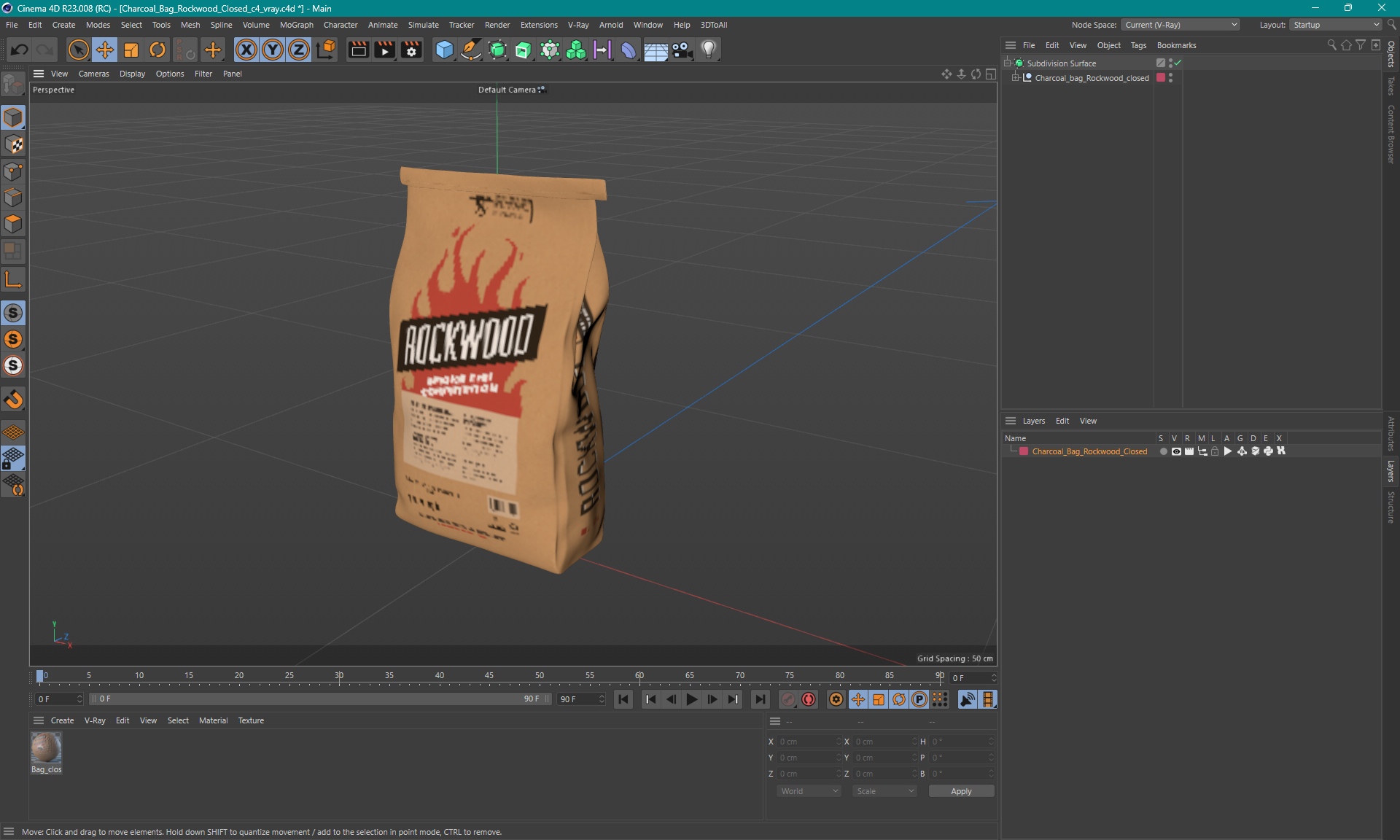Screen dimensions: 1400x840
Task: Toggle layer render clapper icon
Action: [x=1189, y=451]
